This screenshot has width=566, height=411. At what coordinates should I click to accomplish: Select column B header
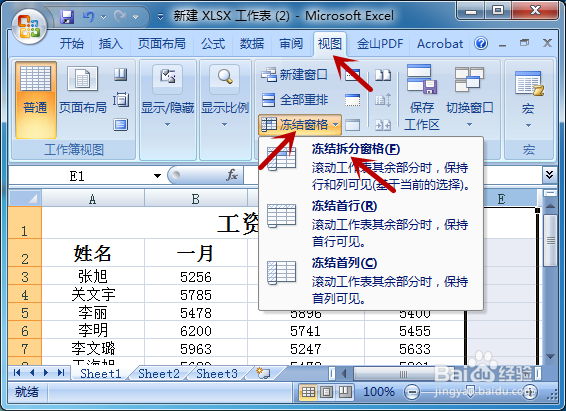pyautogui.click(x=196, y=199)
